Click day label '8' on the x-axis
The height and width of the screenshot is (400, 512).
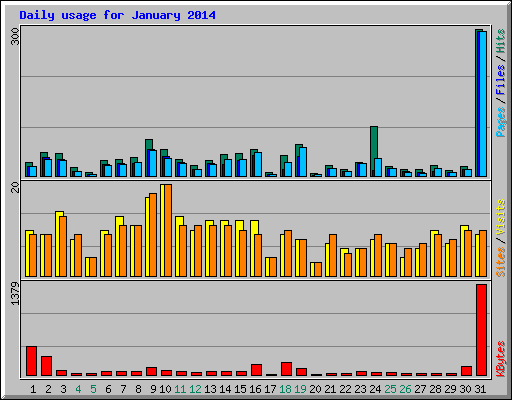138,389
